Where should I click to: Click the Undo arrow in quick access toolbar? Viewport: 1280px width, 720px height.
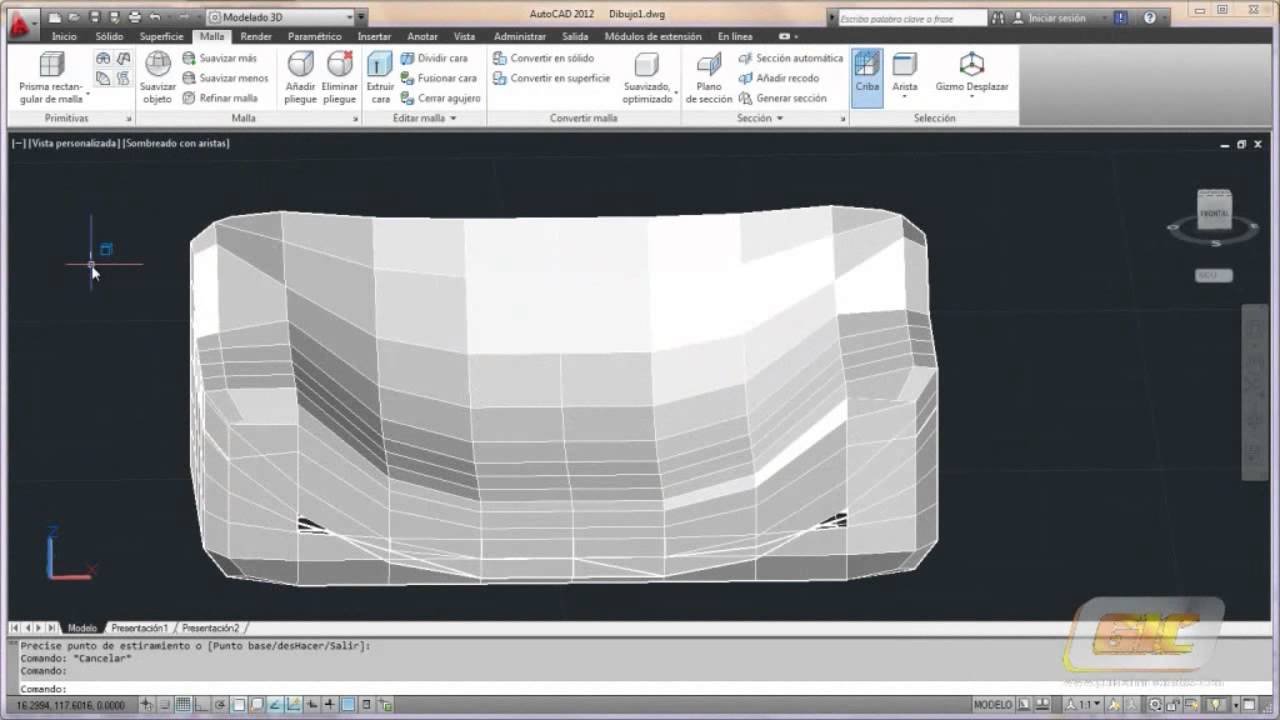pos(155,17)
